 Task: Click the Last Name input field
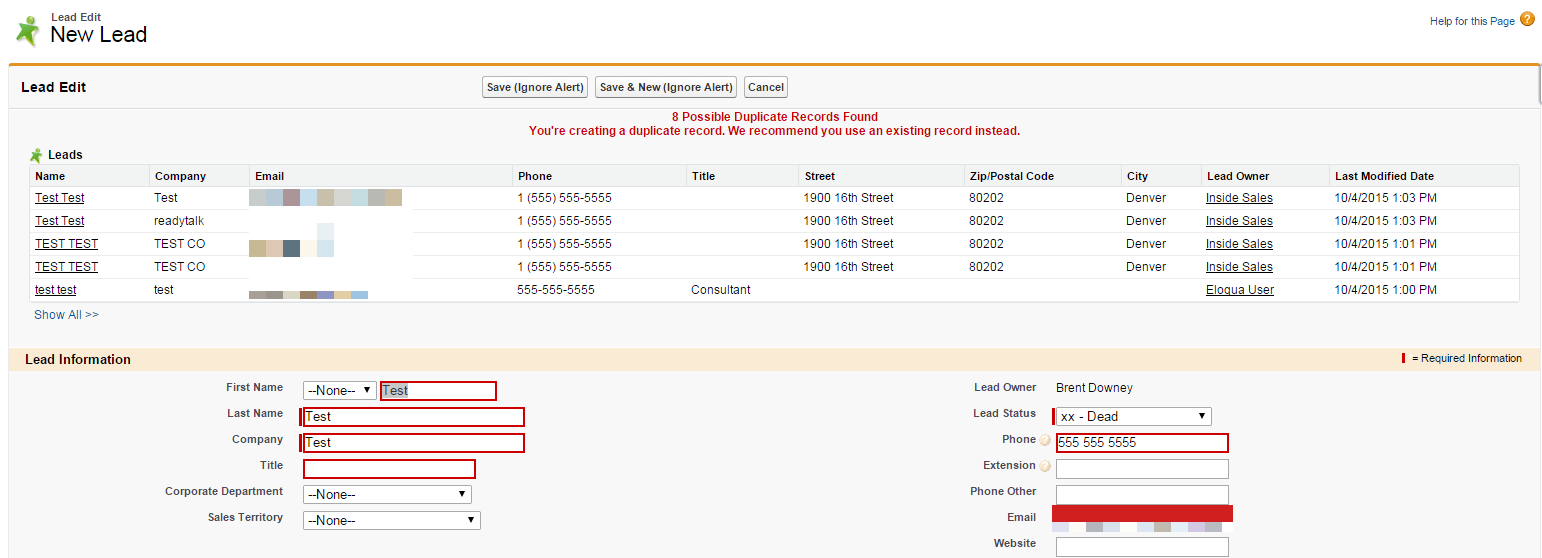pos(414,417)
